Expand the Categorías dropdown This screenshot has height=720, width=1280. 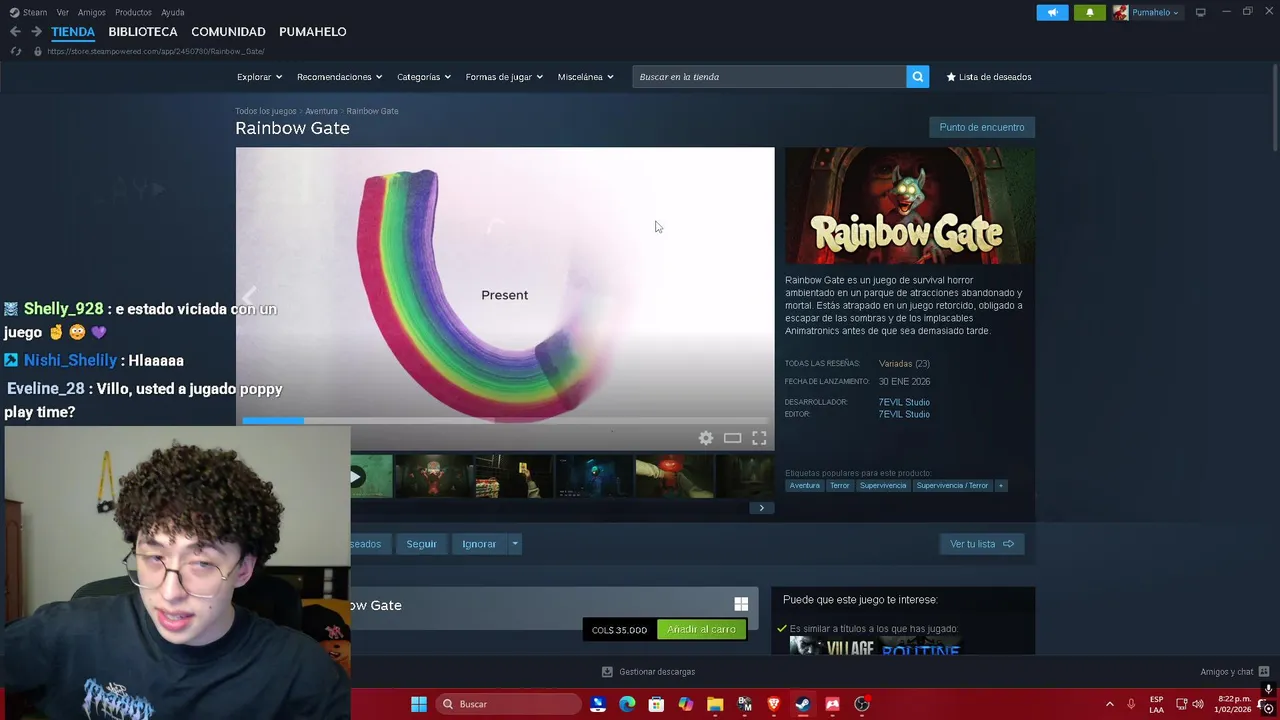(x=423, y=77)
